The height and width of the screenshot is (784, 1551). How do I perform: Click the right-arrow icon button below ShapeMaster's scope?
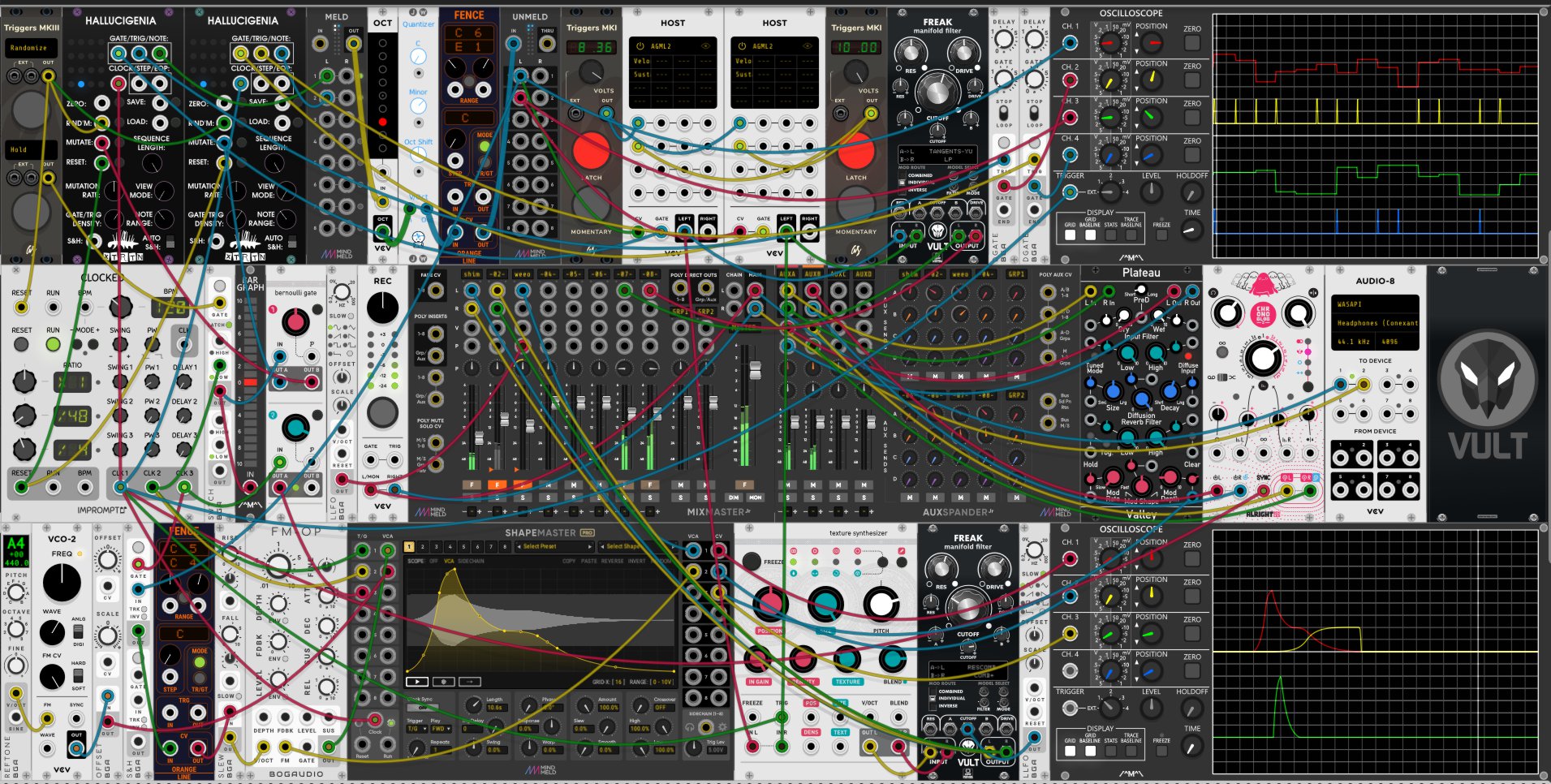pos(470,682)
